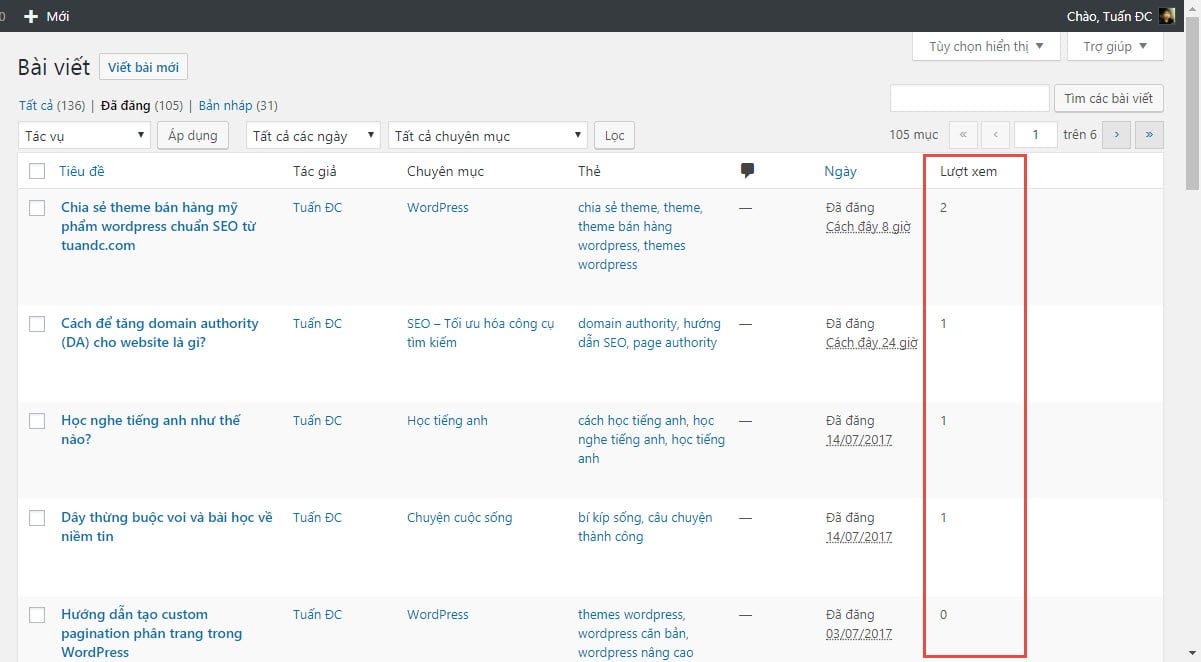Viewport: 1201px width, 662px height.
Task: Switch to the 'Bản nháp' posts filter
Action: 225,105
